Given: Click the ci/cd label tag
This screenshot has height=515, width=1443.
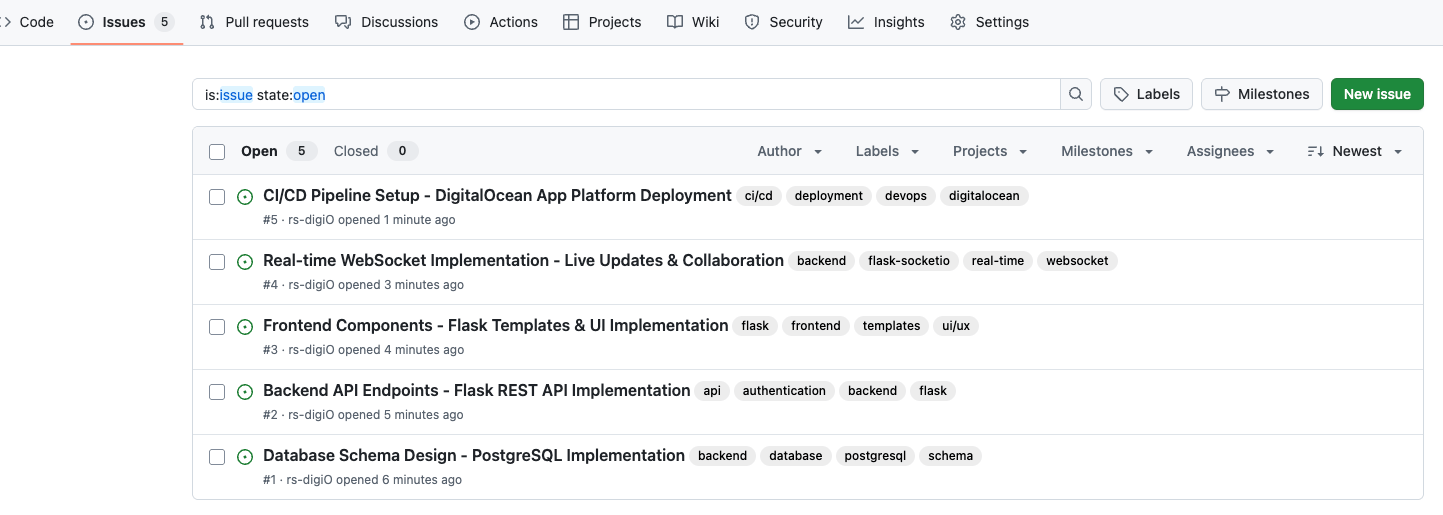Looking at the screenshot, I should (759, 196).
